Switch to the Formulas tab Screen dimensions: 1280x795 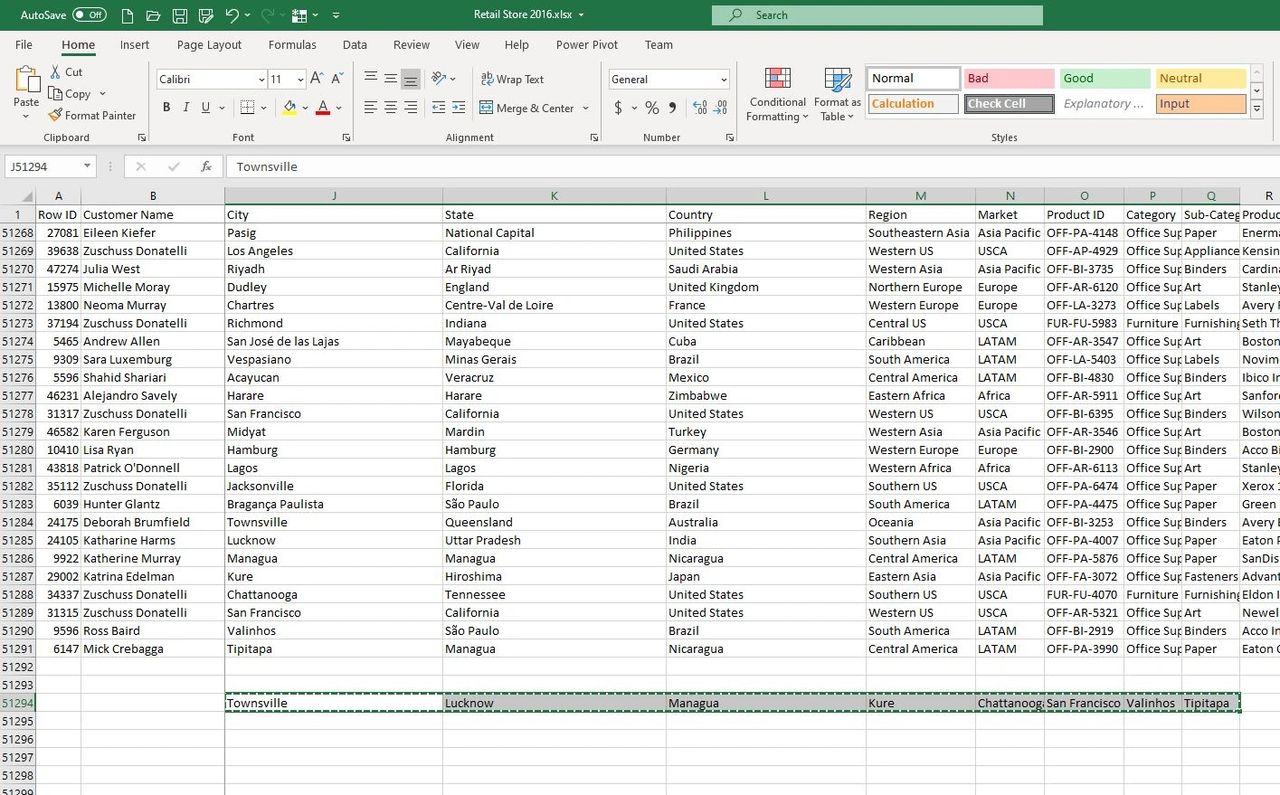(292, 45)
